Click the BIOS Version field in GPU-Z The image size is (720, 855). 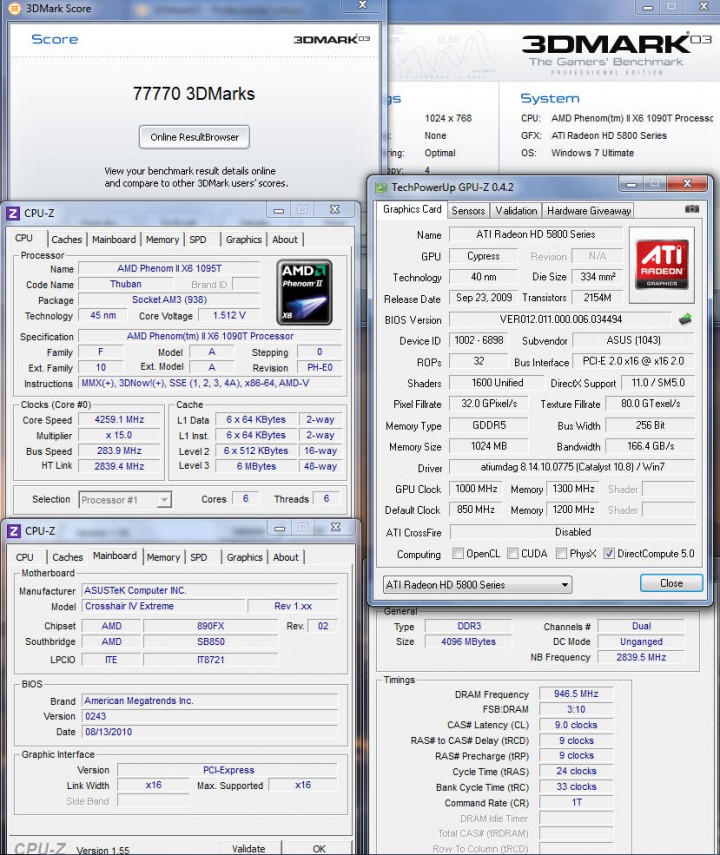click(x=561, y=320)
